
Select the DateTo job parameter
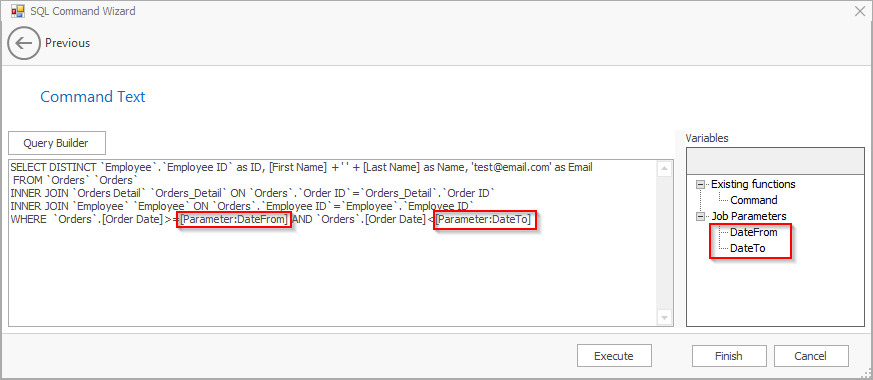pos(747,249)
